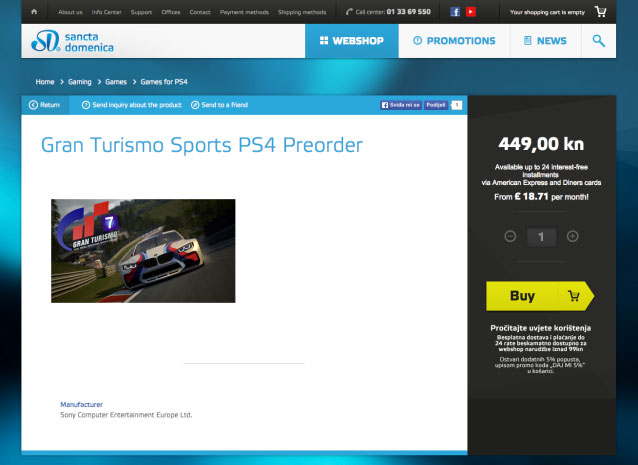Viewport: 638px width, 465px height.
Task: Navigate to Gaming in breadcrumb
Action: (x=79, y=80)
